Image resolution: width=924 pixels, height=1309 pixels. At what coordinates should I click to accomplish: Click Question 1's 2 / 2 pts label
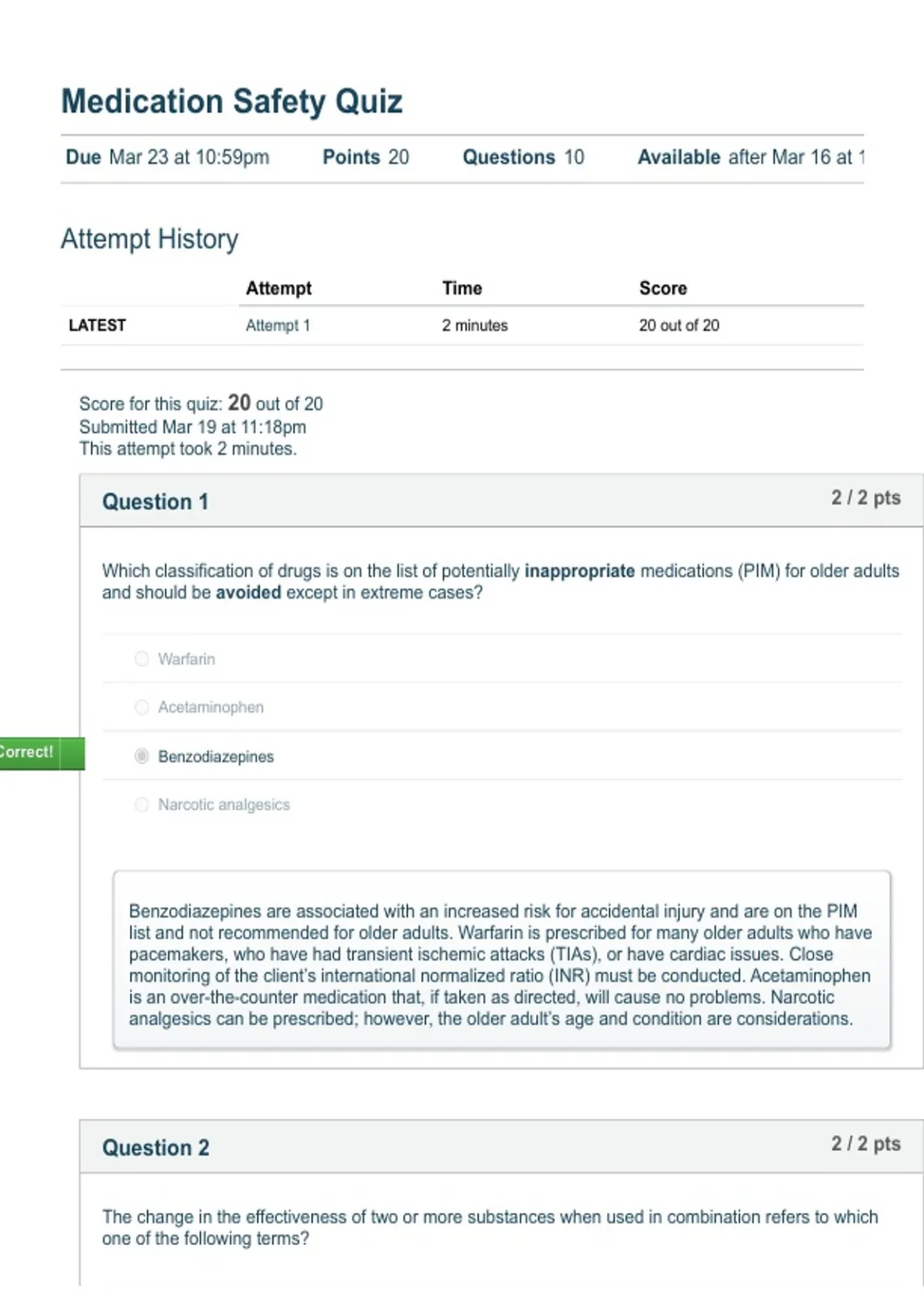click(x=865, y=497)
